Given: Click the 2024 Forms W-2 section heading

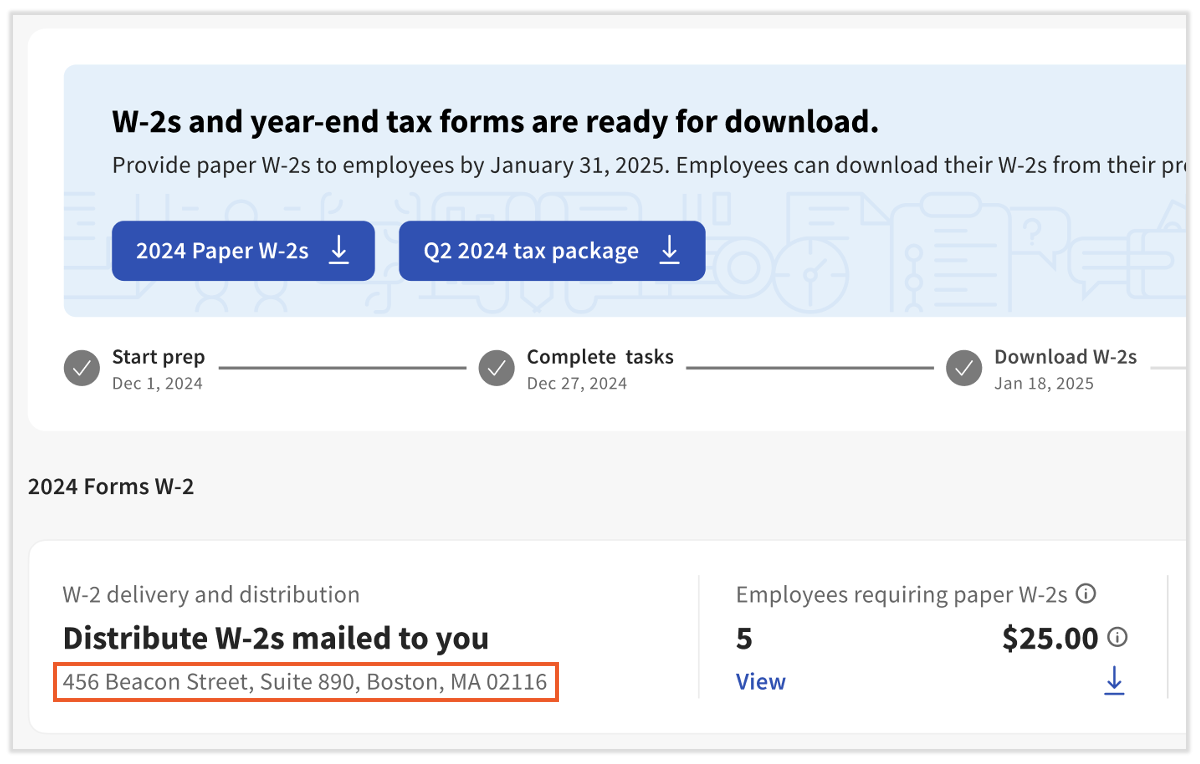Looking at the screenshot, I should 111,487.
